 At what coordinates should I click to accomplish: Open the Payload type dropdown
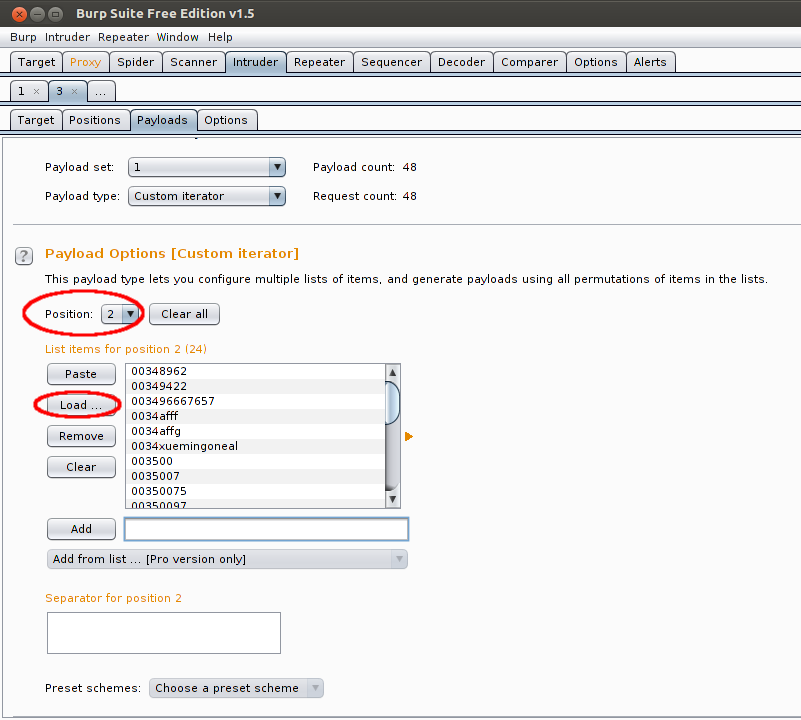tap(207, 196)
